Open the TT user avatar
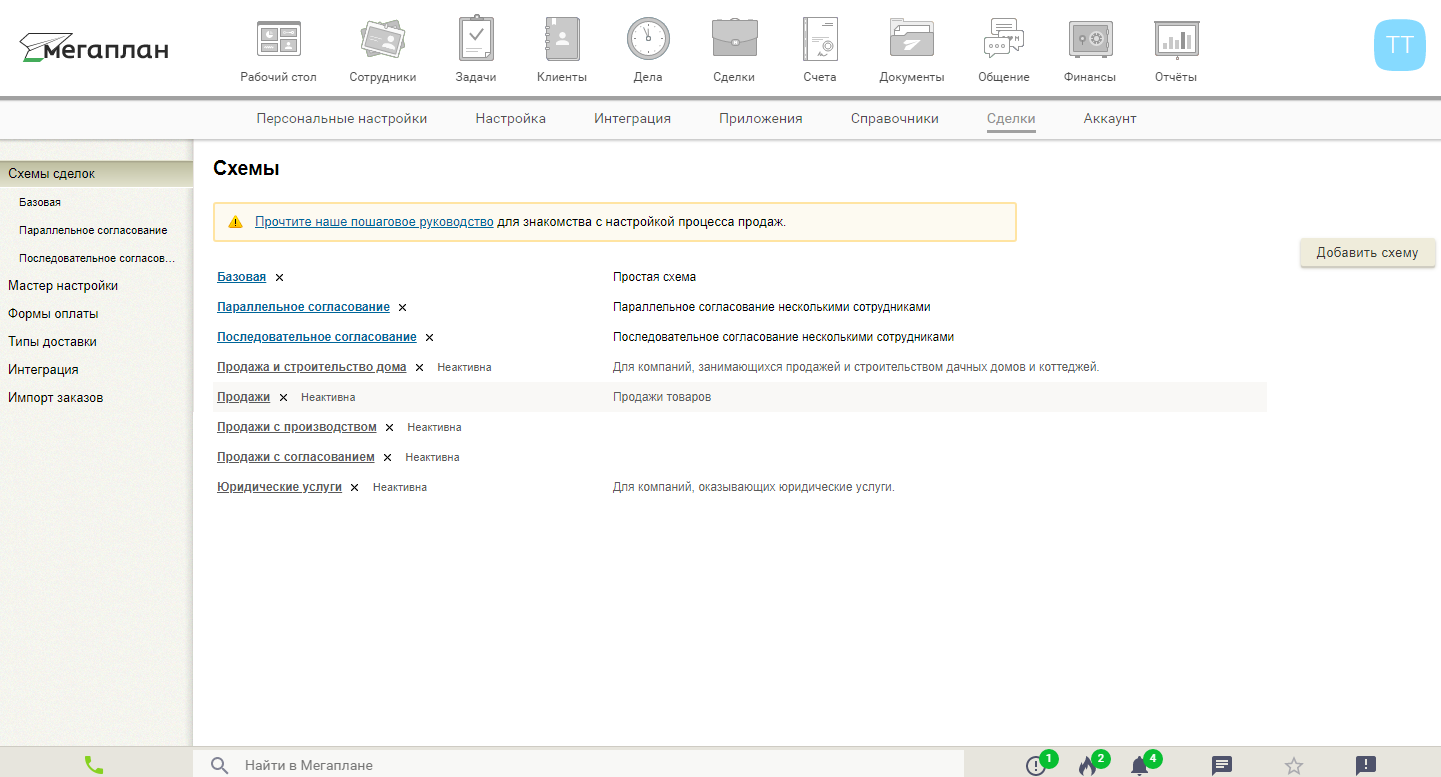Image resolution: width=1441 pixels, height=777 pixels. coord(1400,45)
